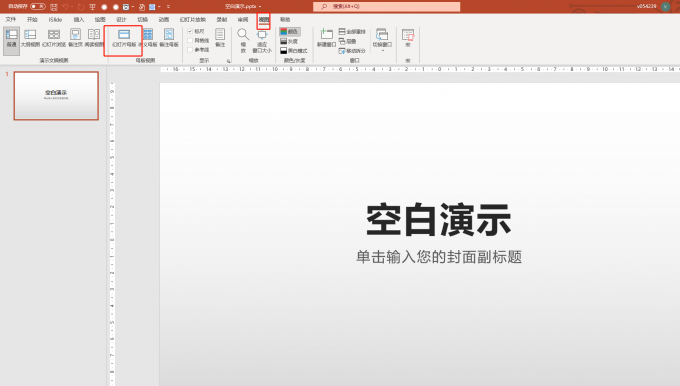Open Notes Page (备注页) view
This screenshot has height=386, width=680.
75,38
